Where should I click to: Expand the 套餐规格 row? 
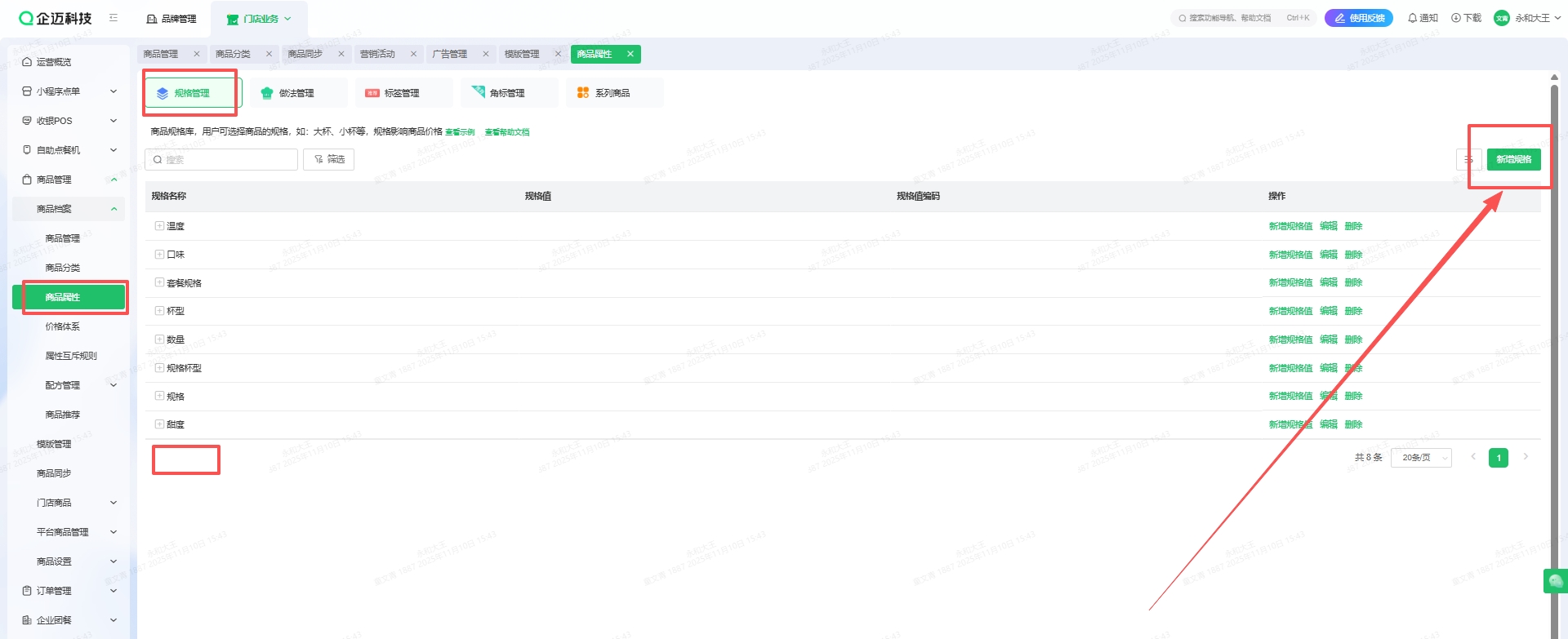[159, 282]
